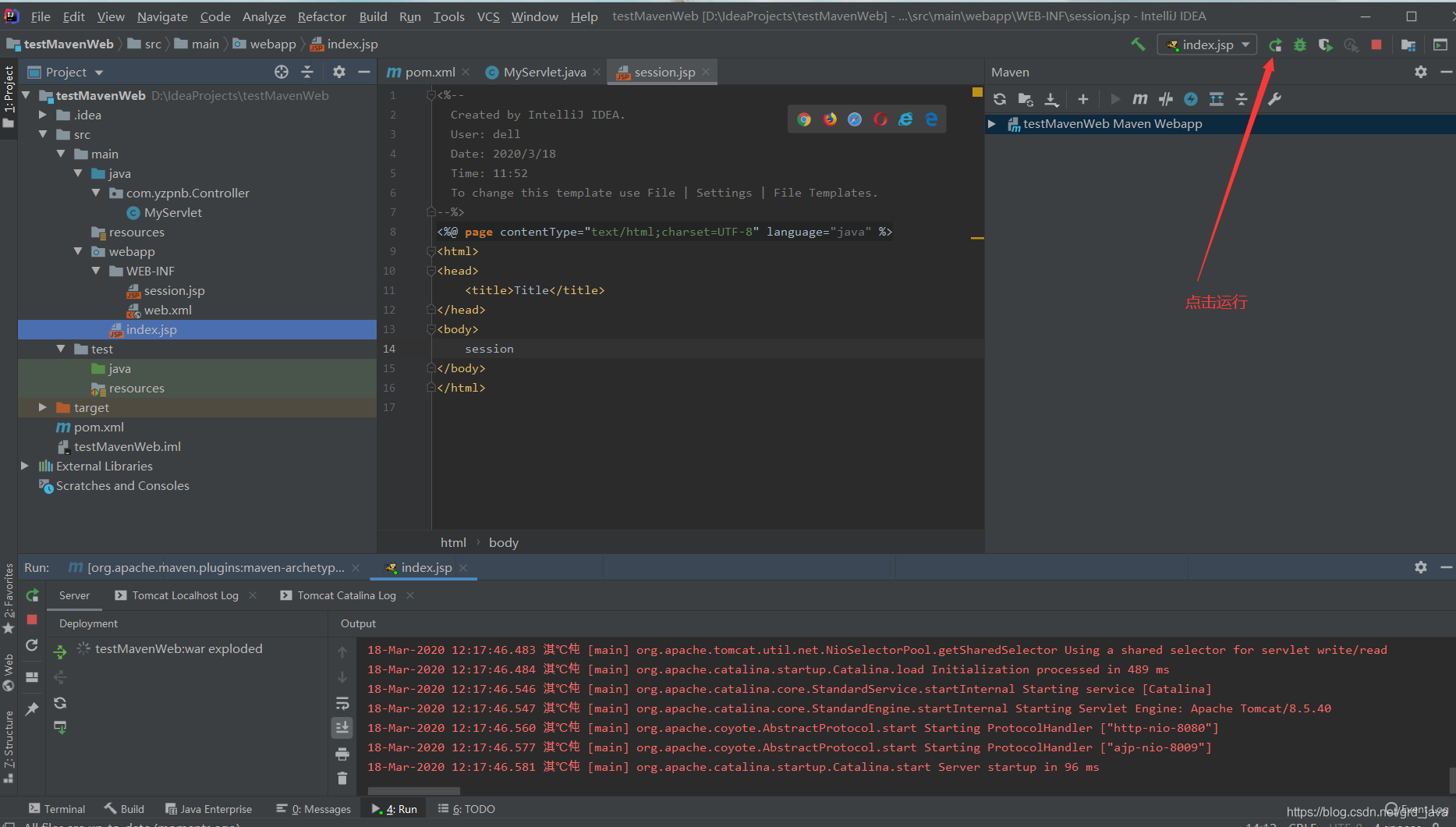Hide the Project tool window
Image resolution: width=1456 pixels, height=827 pixels.
click(364, 72)
